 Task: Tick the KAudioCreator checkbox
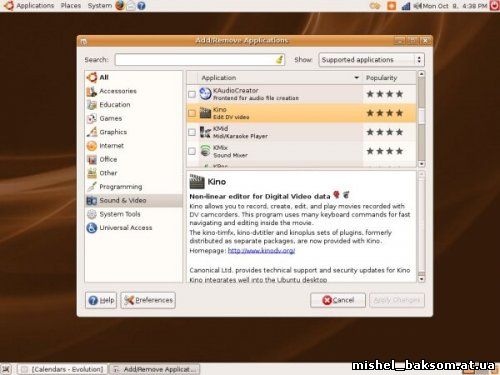[192, 94]
